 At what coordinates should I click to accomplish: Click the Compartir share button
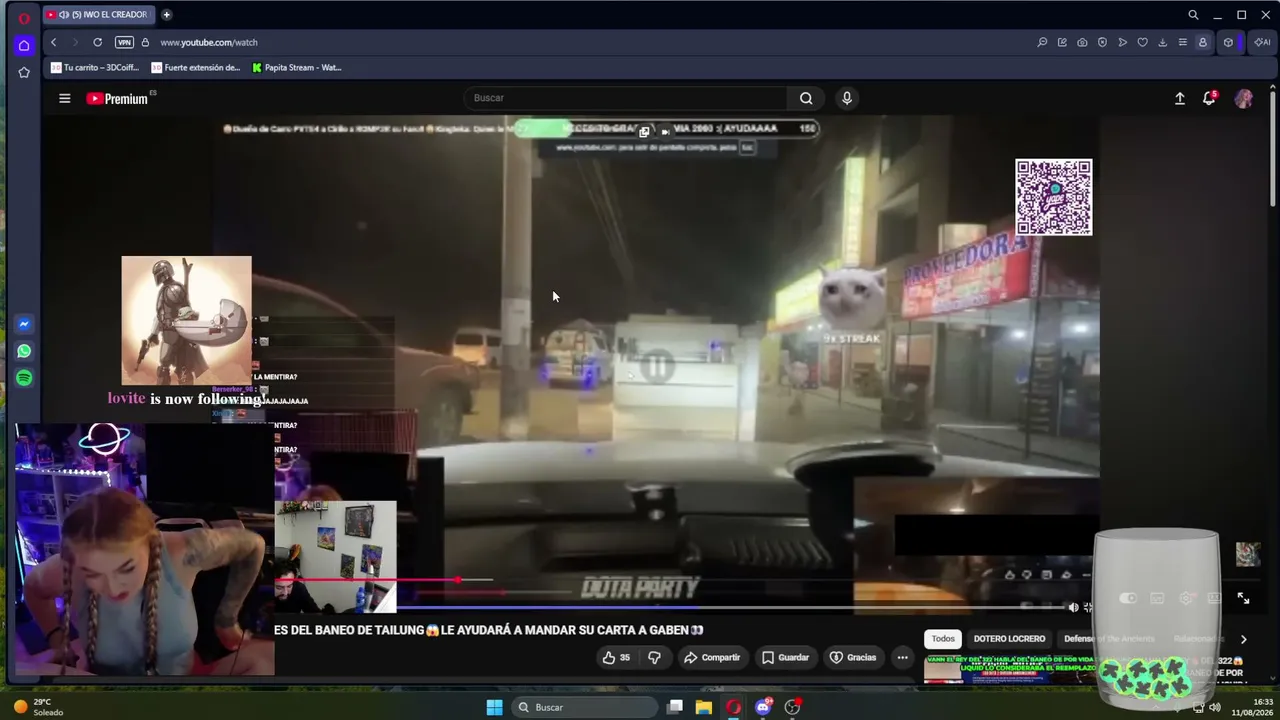tap(712, 657)
